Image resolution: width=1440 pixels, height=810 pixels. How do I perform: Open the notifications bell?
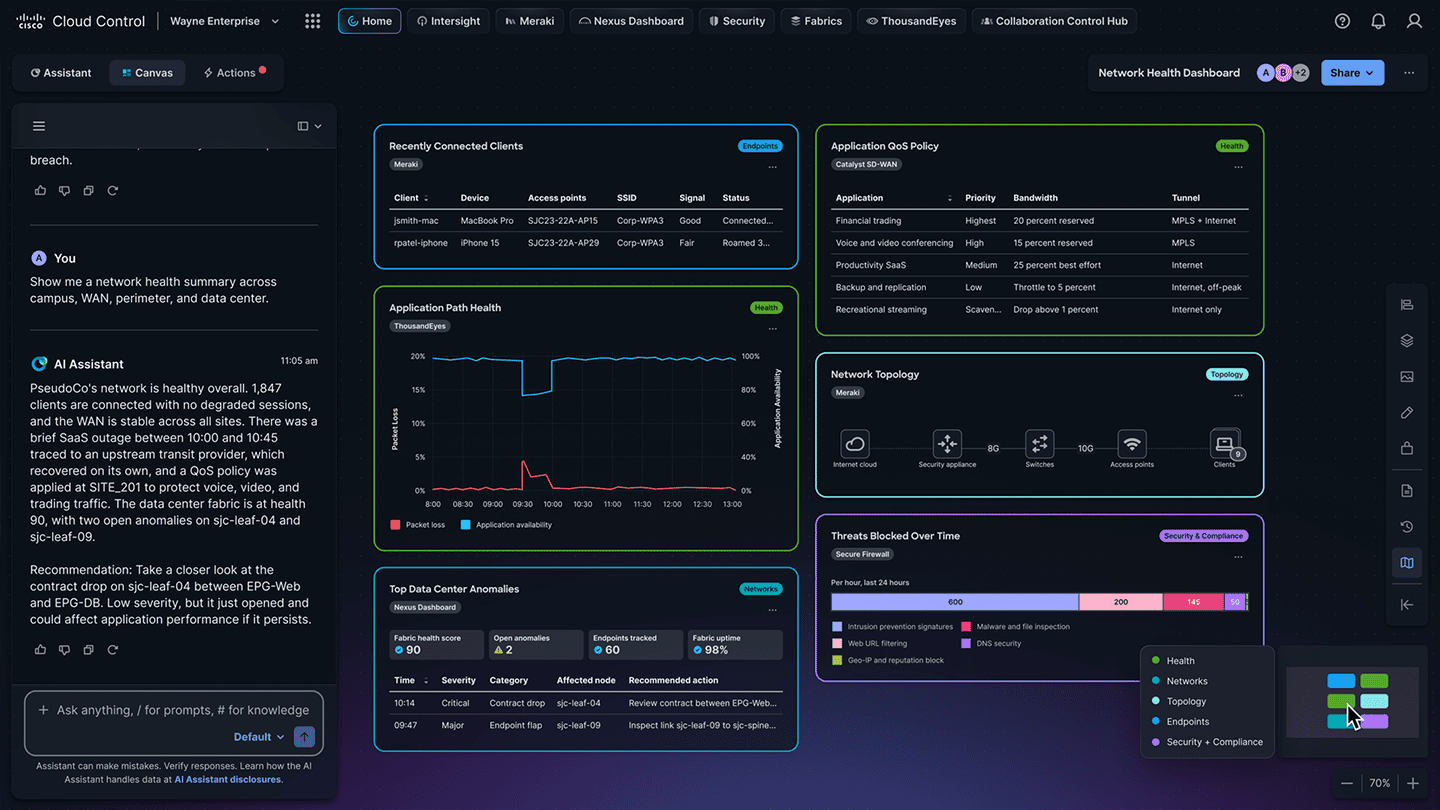pos(1379,21)
